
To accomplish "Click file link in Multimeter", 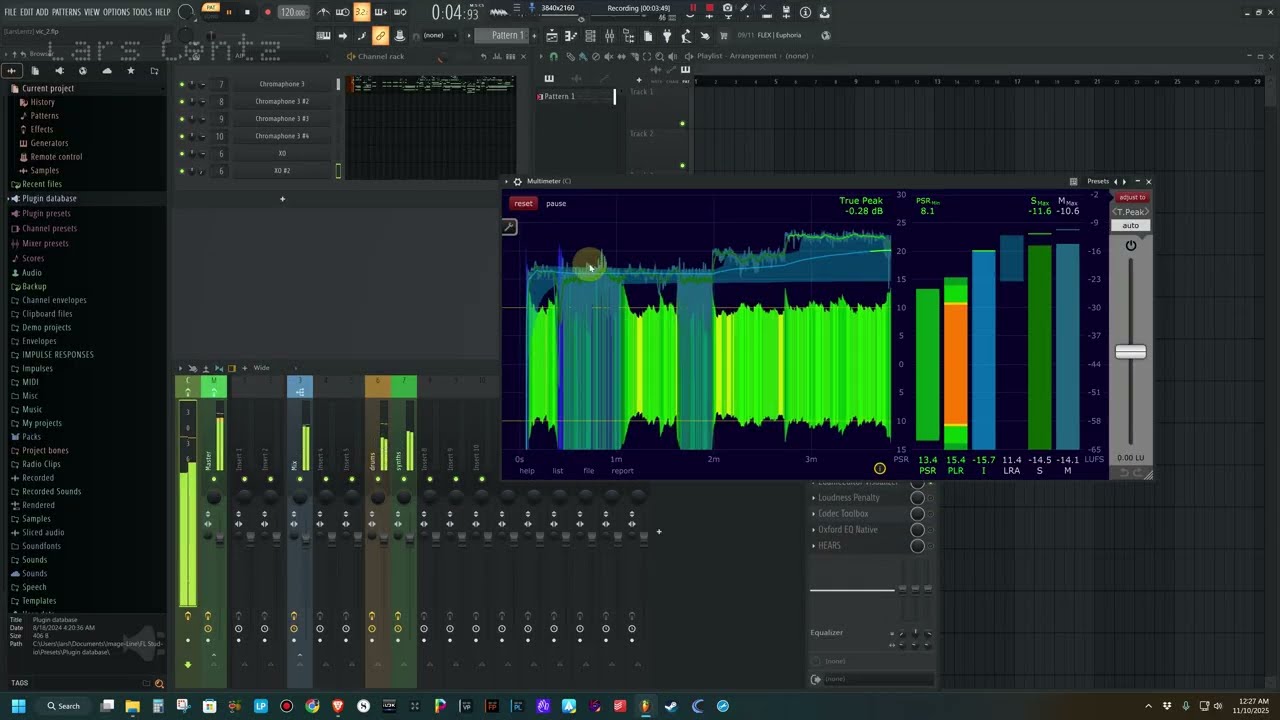I will click(589, 471).
